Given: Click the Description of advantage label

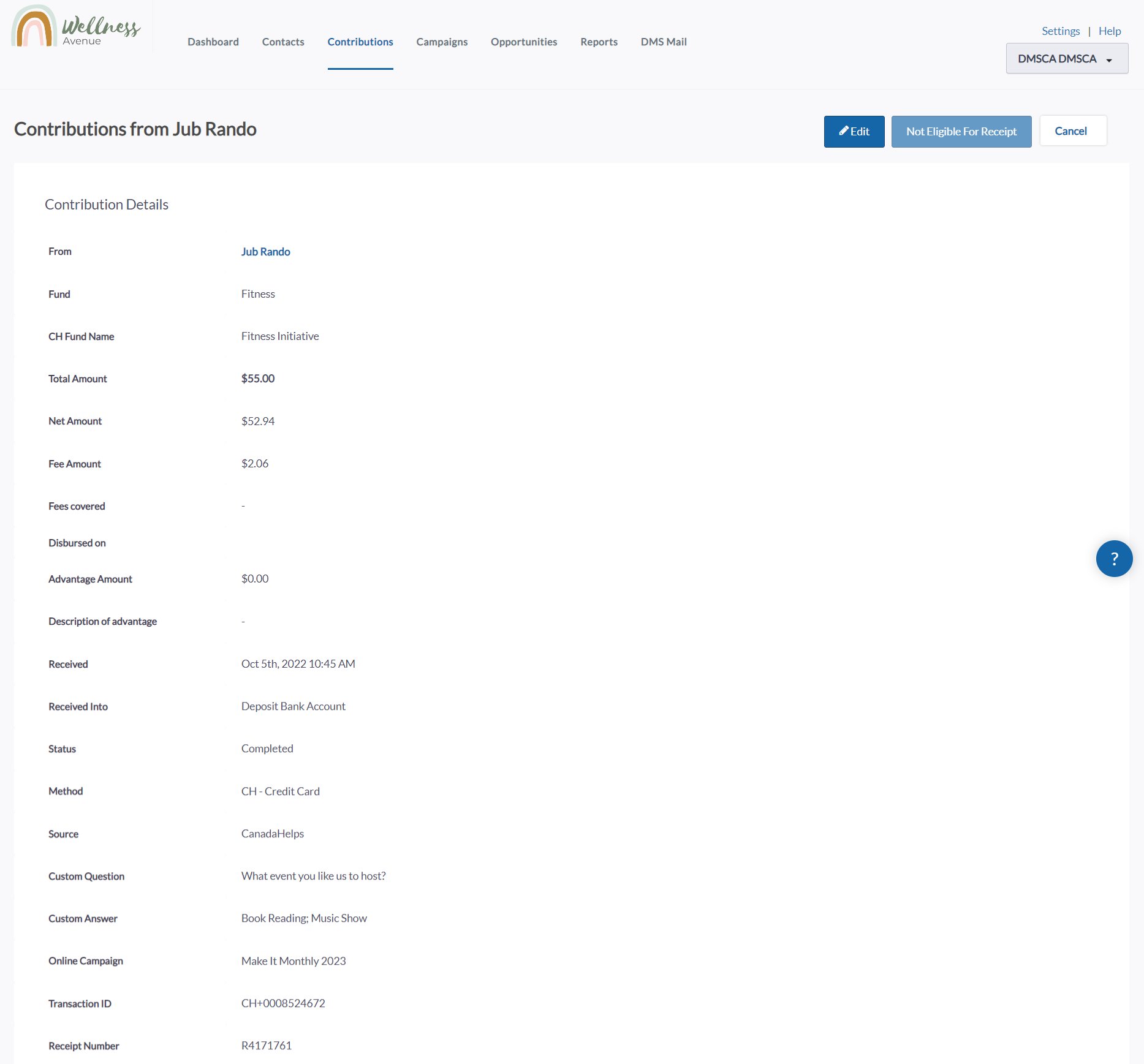Looking at the screenshot, I should coord(102,621).
